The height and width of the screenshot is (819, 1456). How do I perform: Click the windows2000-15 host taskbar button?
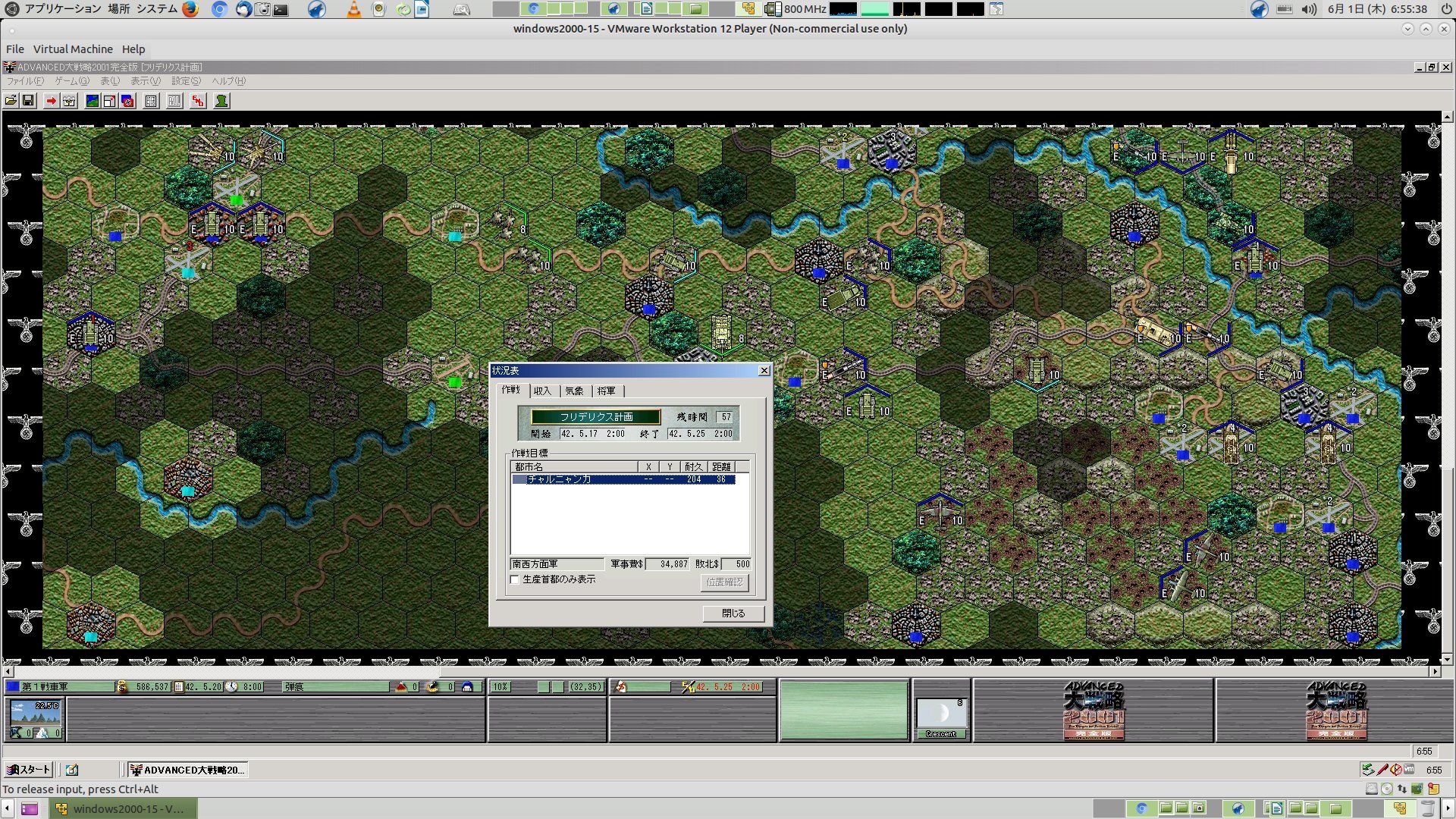pos(123,809)
